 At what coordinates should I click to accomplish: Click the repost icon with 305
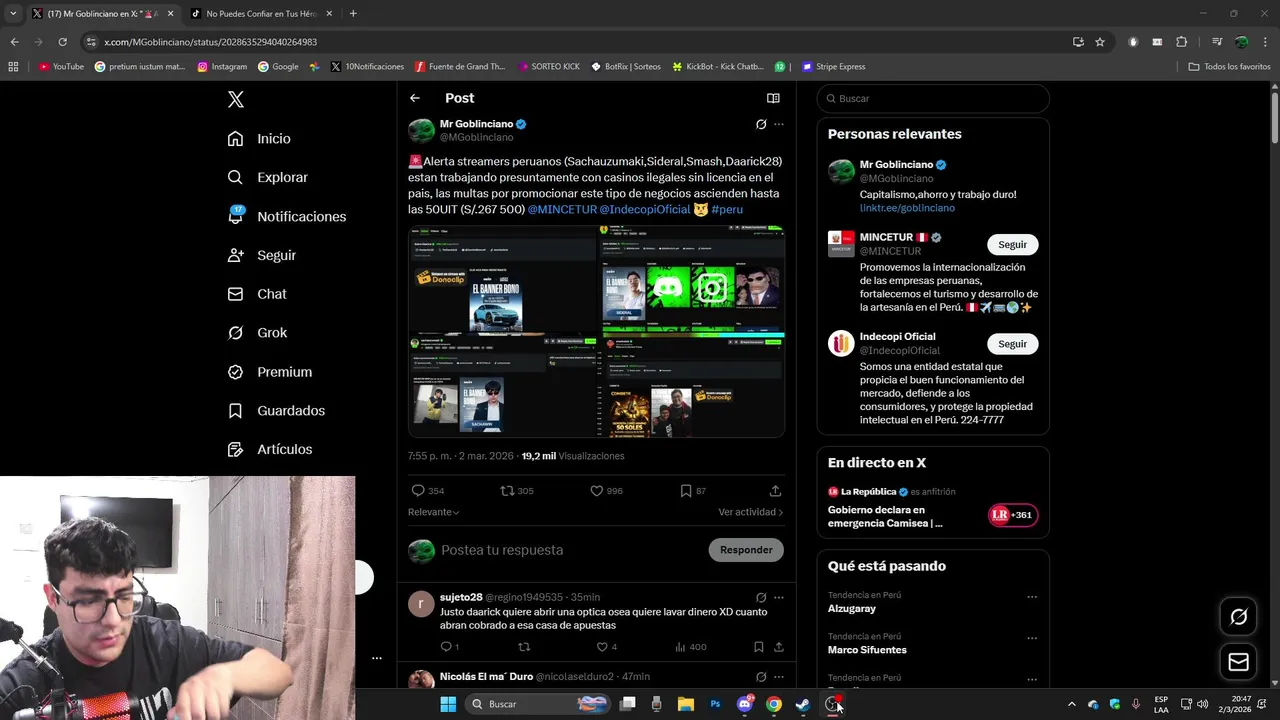coord(507,491)
